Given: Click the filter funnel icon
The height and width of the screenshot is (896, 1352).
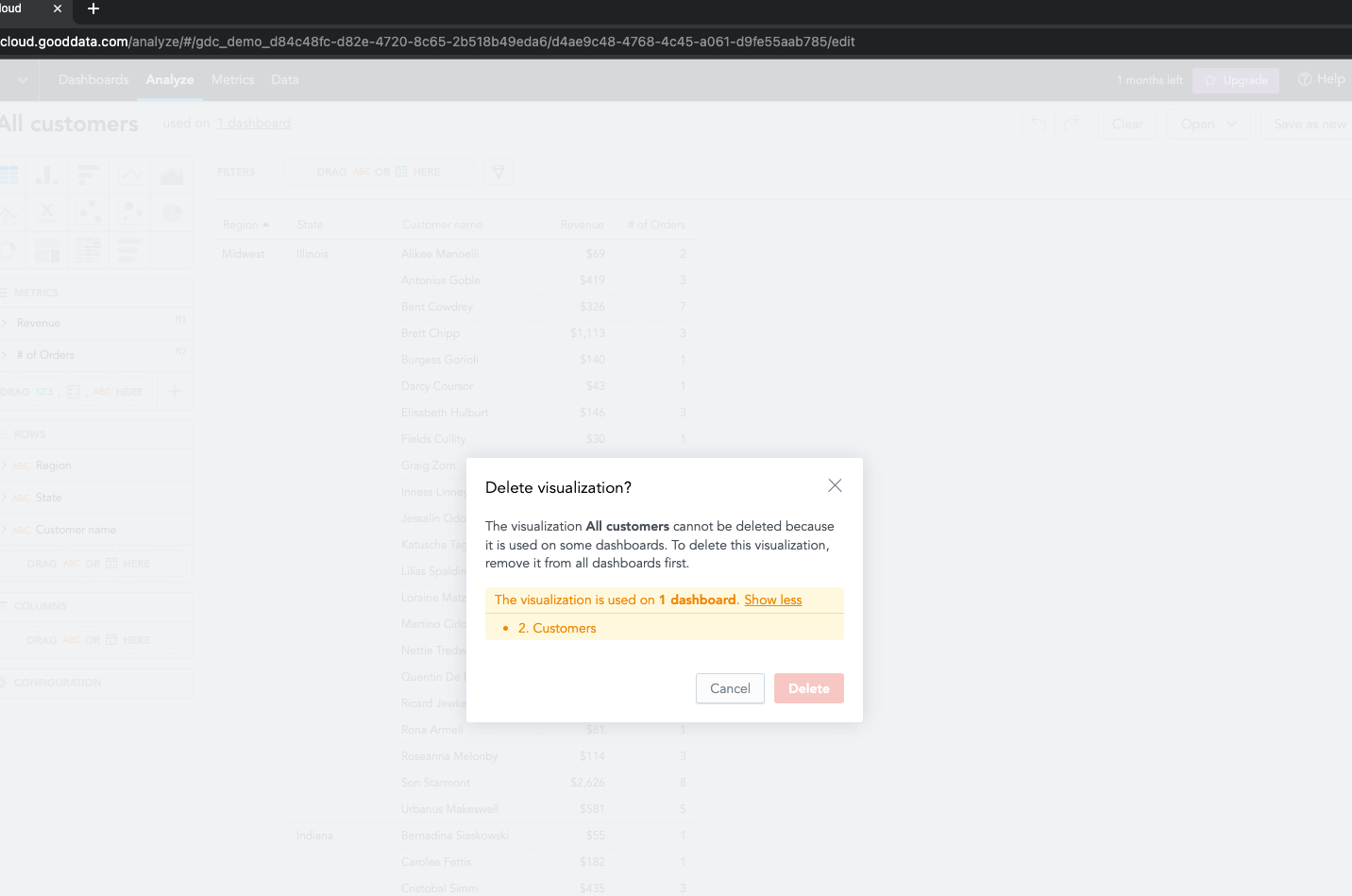Looking at the screenshot, I should [499, 172].
